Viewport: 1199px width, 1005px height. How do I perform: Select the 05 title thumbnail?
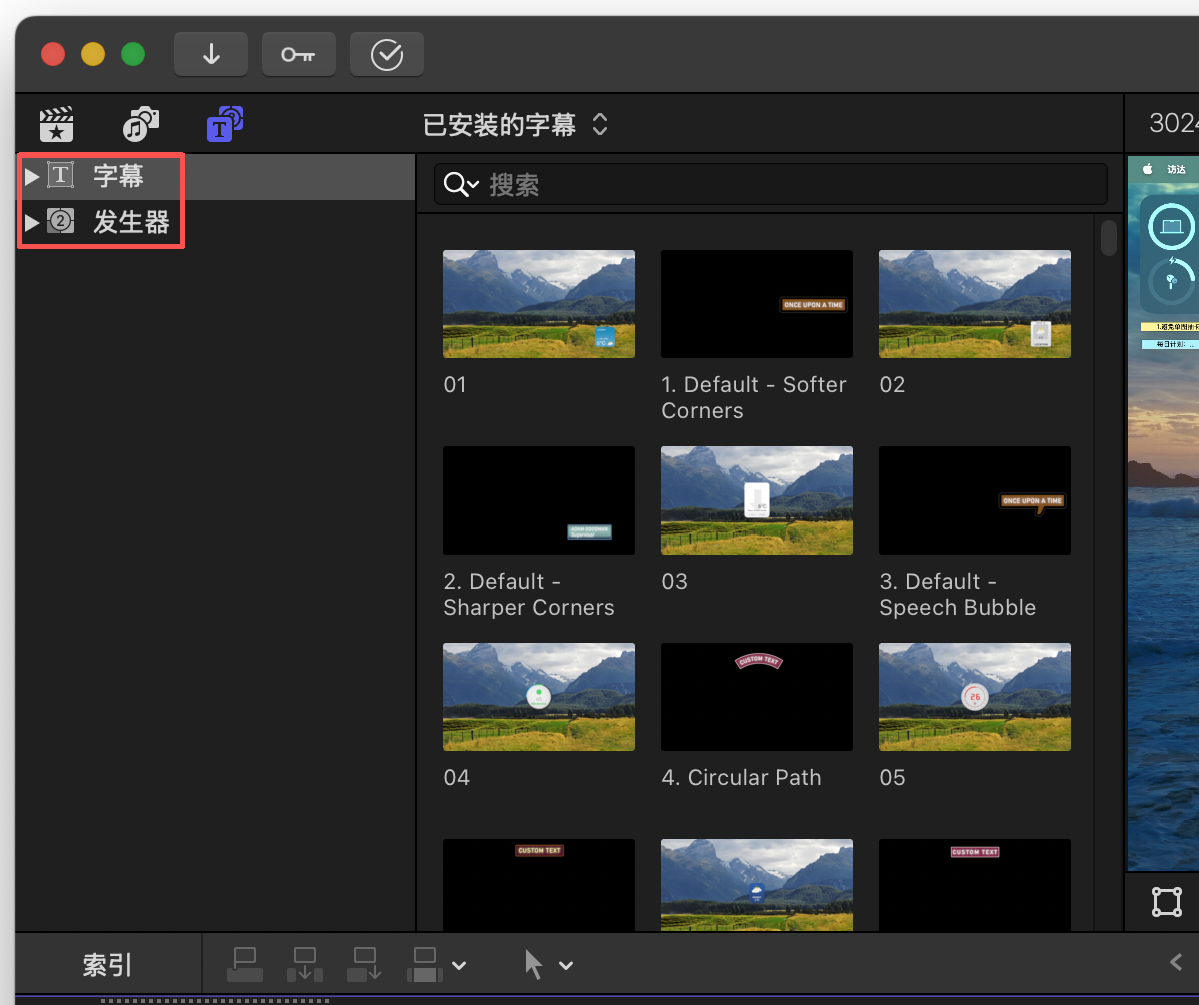pyautogui.click(x=975, y=697)
